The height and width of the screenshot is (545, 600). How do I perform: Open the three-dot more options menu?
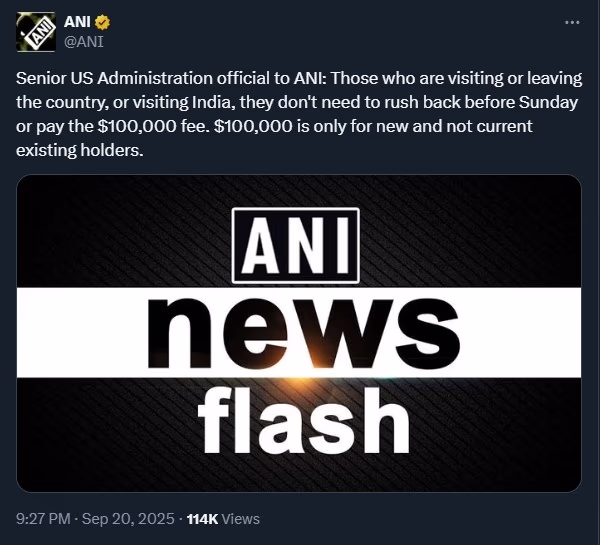(x=572, y=22)
